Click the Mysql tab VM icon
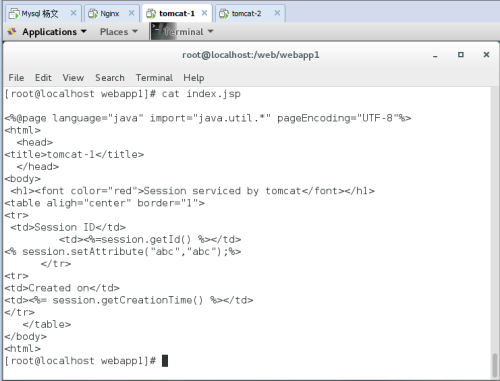Viewport: 500px width, 381px height. pyautogui.click(x=14, y=14)
